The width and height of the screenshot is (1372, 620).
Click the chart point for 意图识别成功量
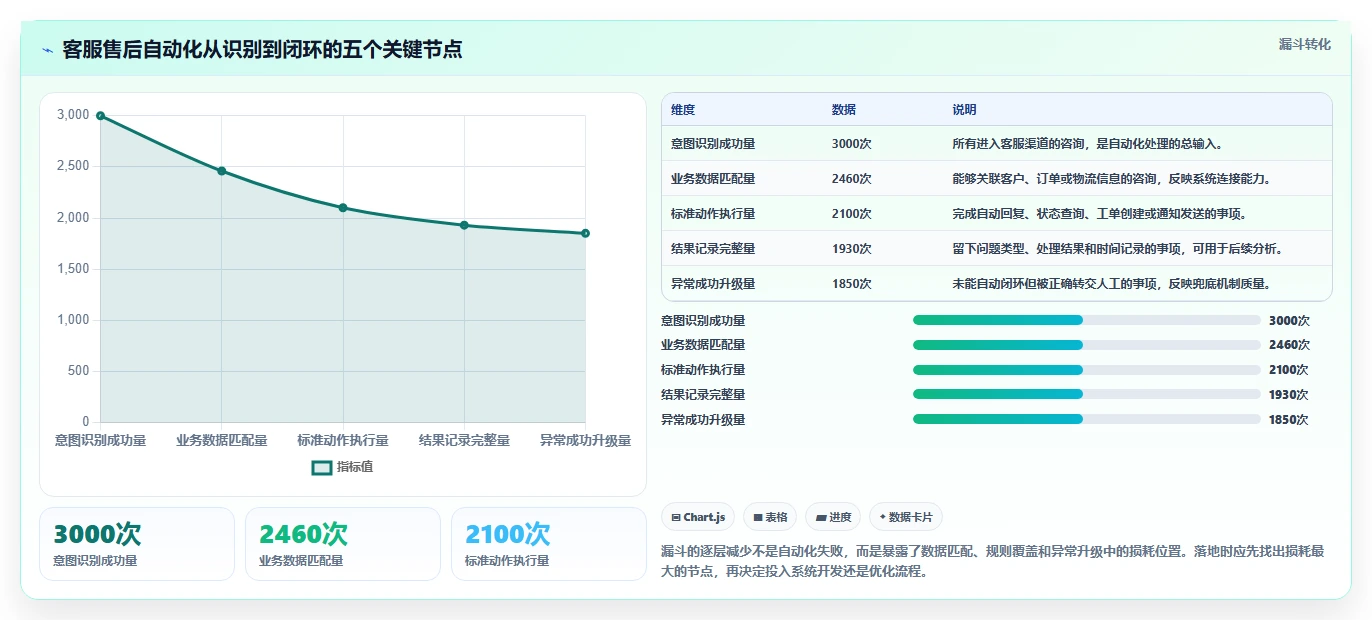tap(100, 116)
